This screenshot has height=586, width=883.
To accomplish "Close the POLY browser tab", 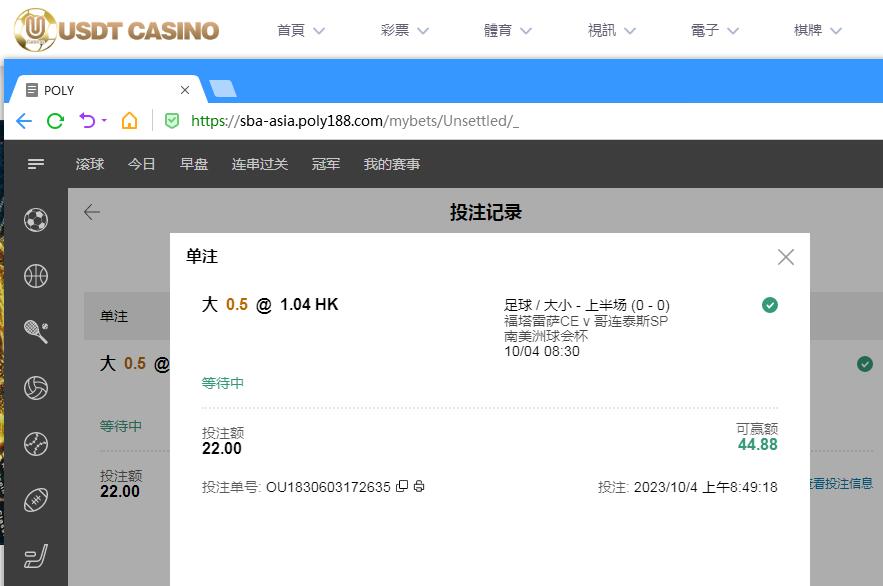I will tap(185, 90).
